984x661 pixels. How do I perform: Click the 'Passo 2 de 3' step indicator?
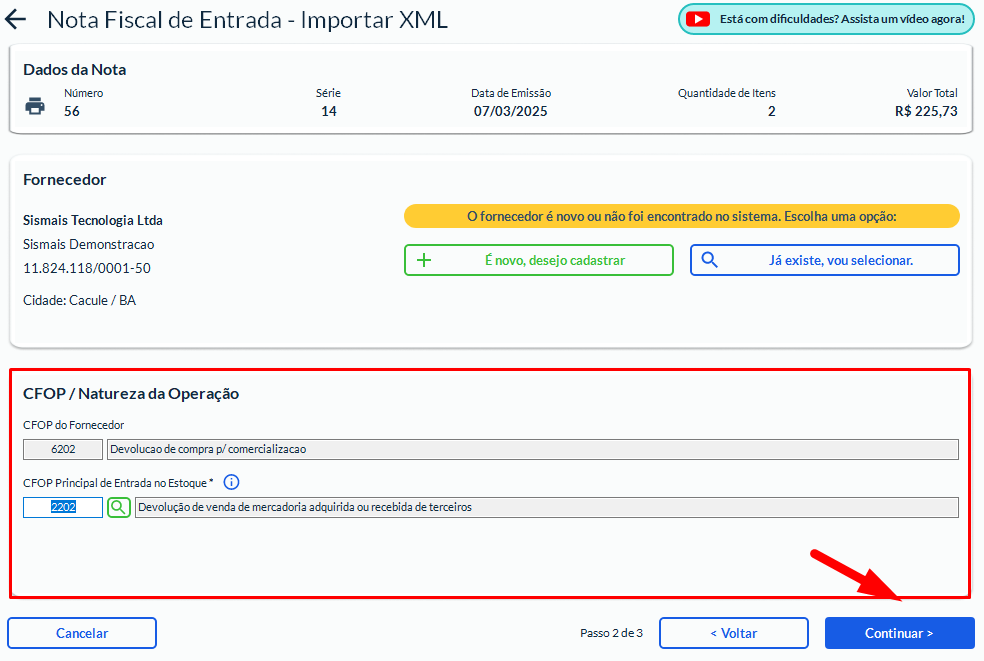click(x=611, y=633)
